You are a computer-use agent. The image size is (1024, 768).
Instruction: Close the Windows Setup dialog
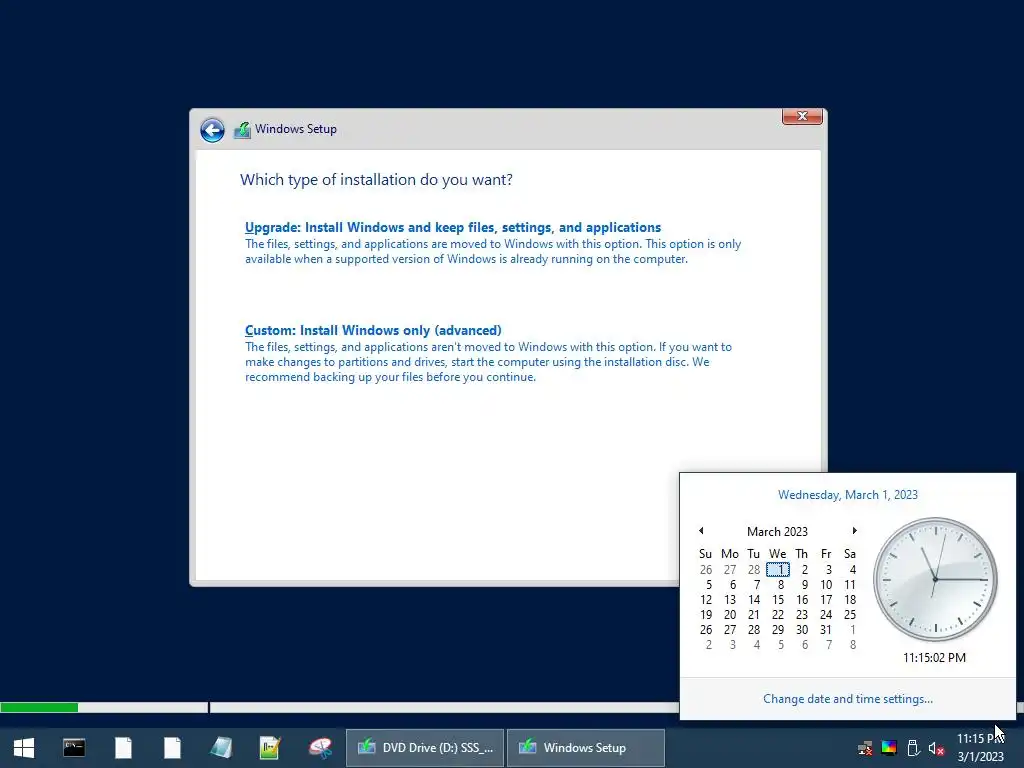click(802, 116)
